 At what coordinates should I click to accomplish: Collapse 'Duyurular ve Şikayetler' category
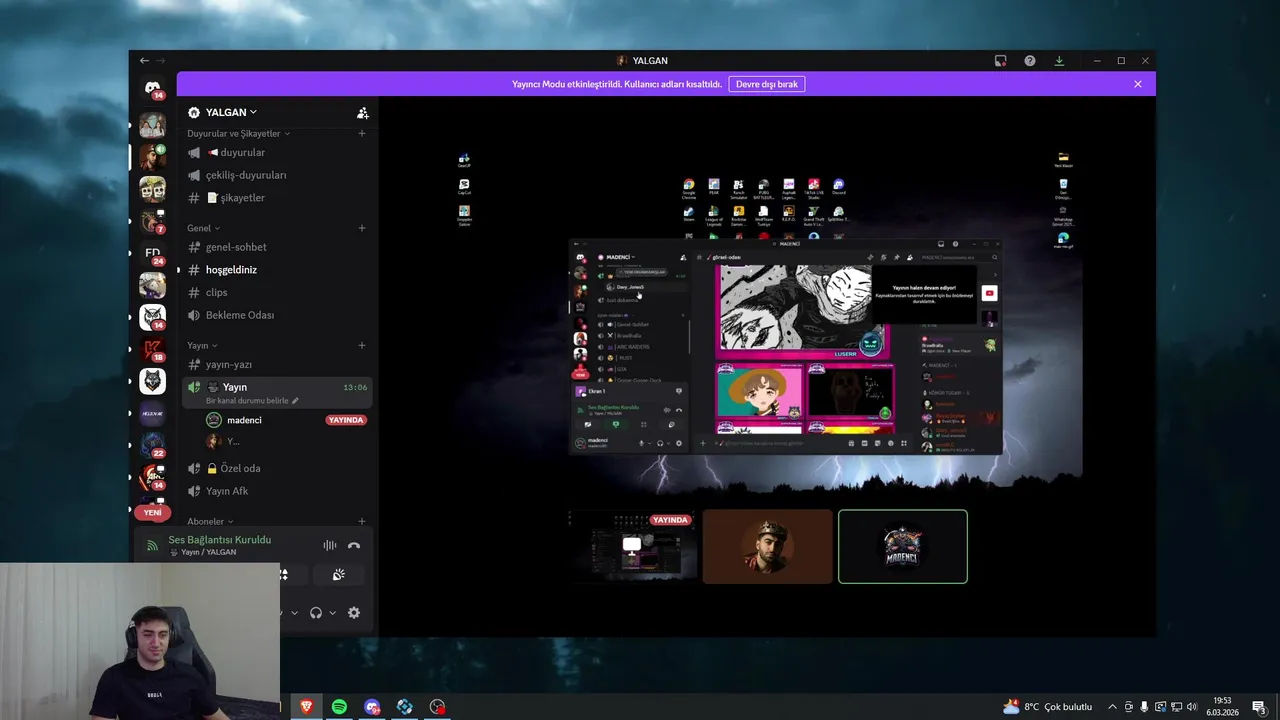point(239,134)
